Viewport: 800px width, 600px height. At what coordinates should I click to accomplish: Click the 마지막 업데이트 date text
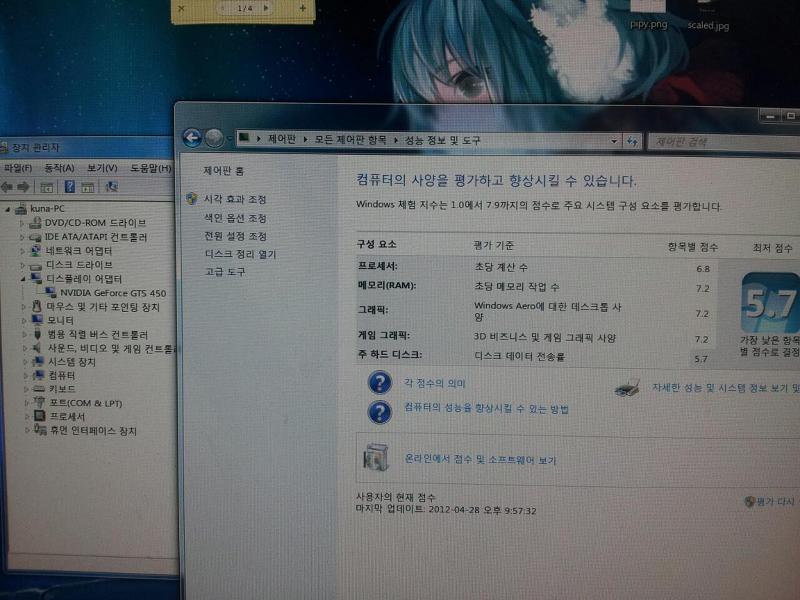click(446, 510)
